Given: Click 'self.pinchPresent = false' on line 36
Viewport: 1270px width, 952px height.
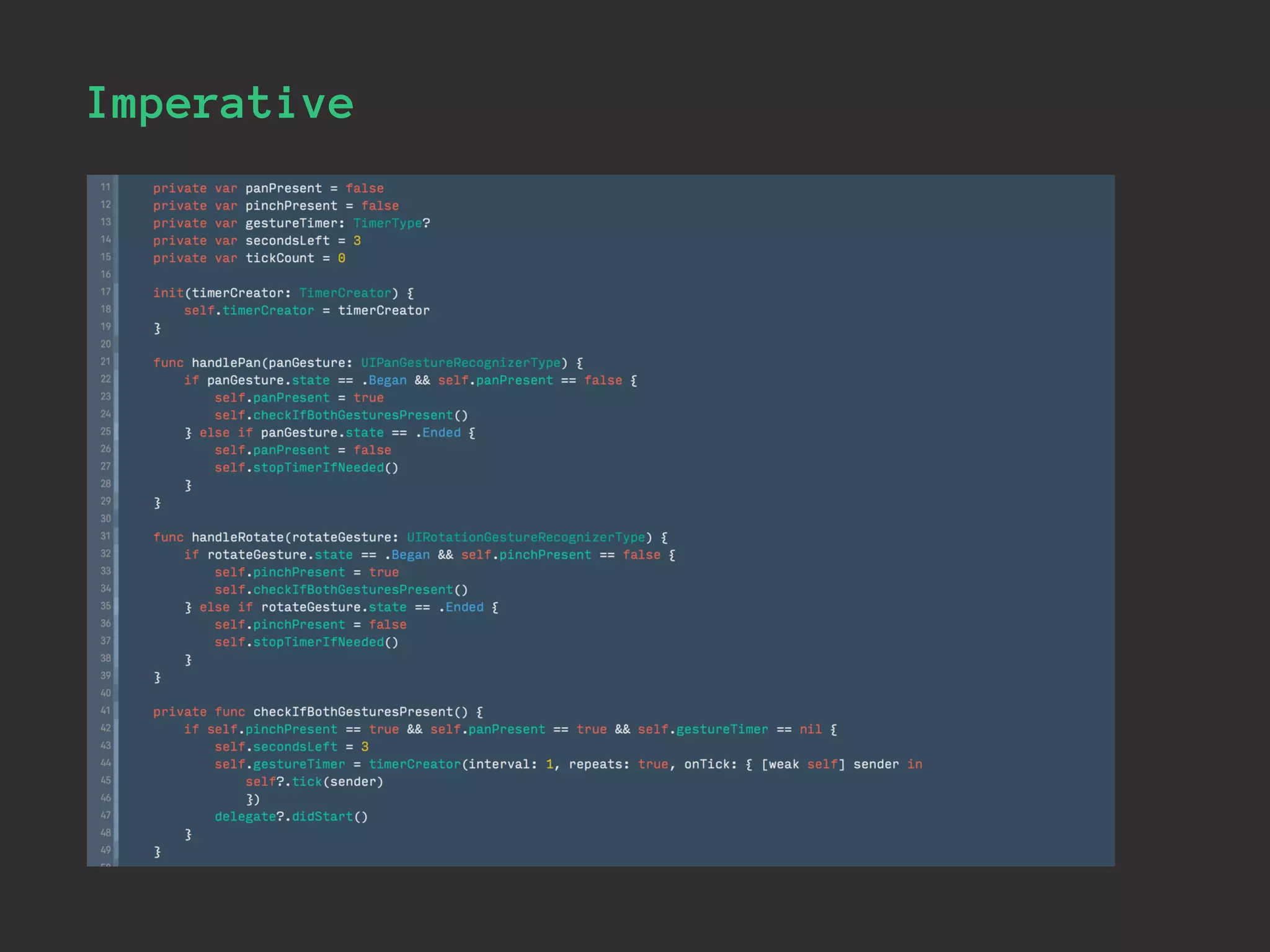Looking at the screenshot, I should (x=311, y=625).
